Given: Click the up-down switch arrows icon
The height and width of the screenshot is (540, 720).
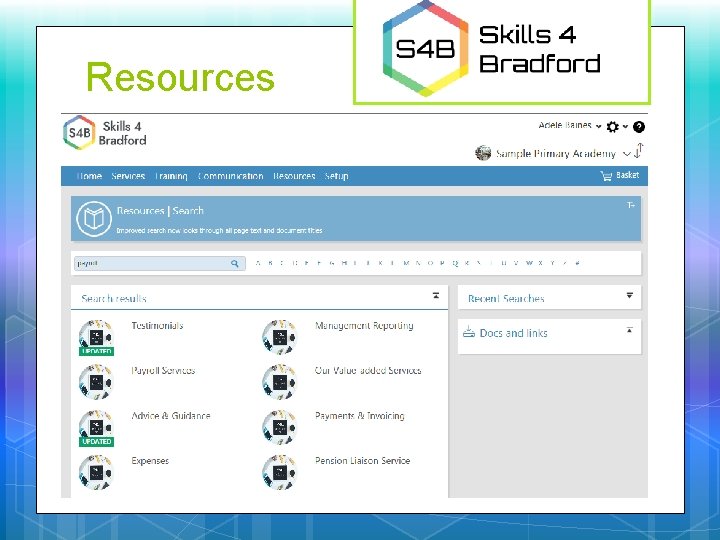Looking at the screenshot, I should pos(639,151).
